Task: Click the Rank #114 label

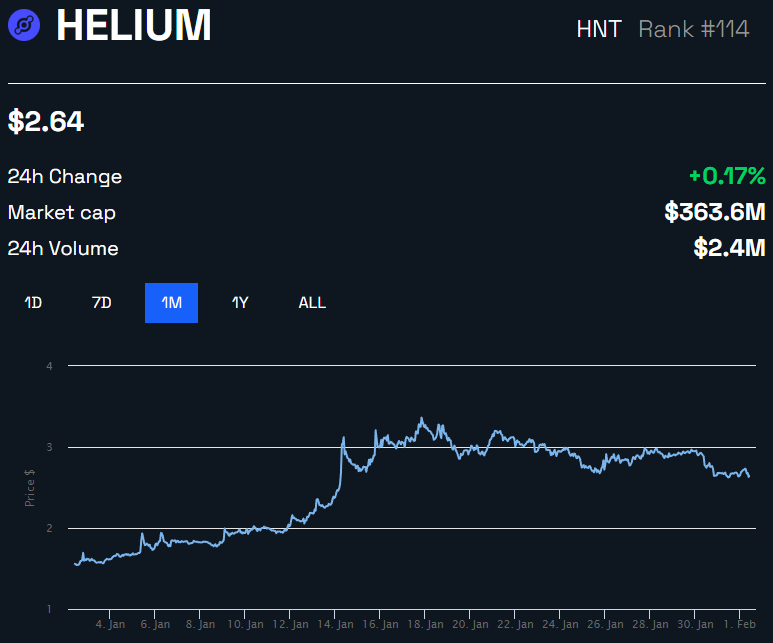Action: (694, 29)
